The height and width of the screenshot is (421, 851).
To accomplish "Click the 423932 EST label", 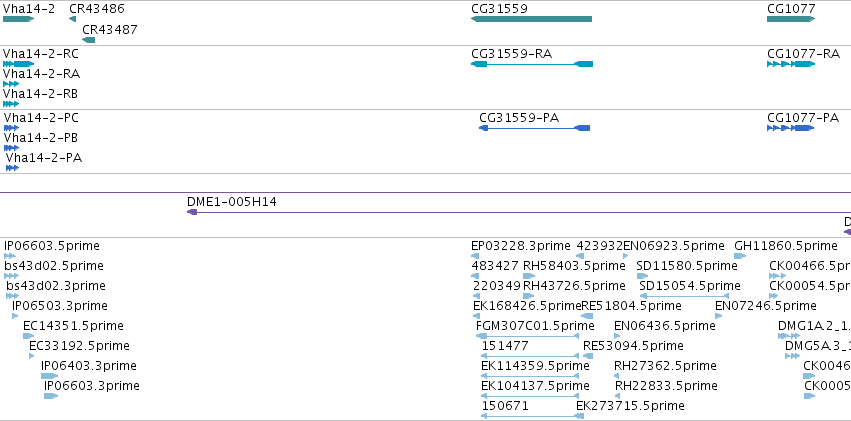I will (x=599, y=246).
